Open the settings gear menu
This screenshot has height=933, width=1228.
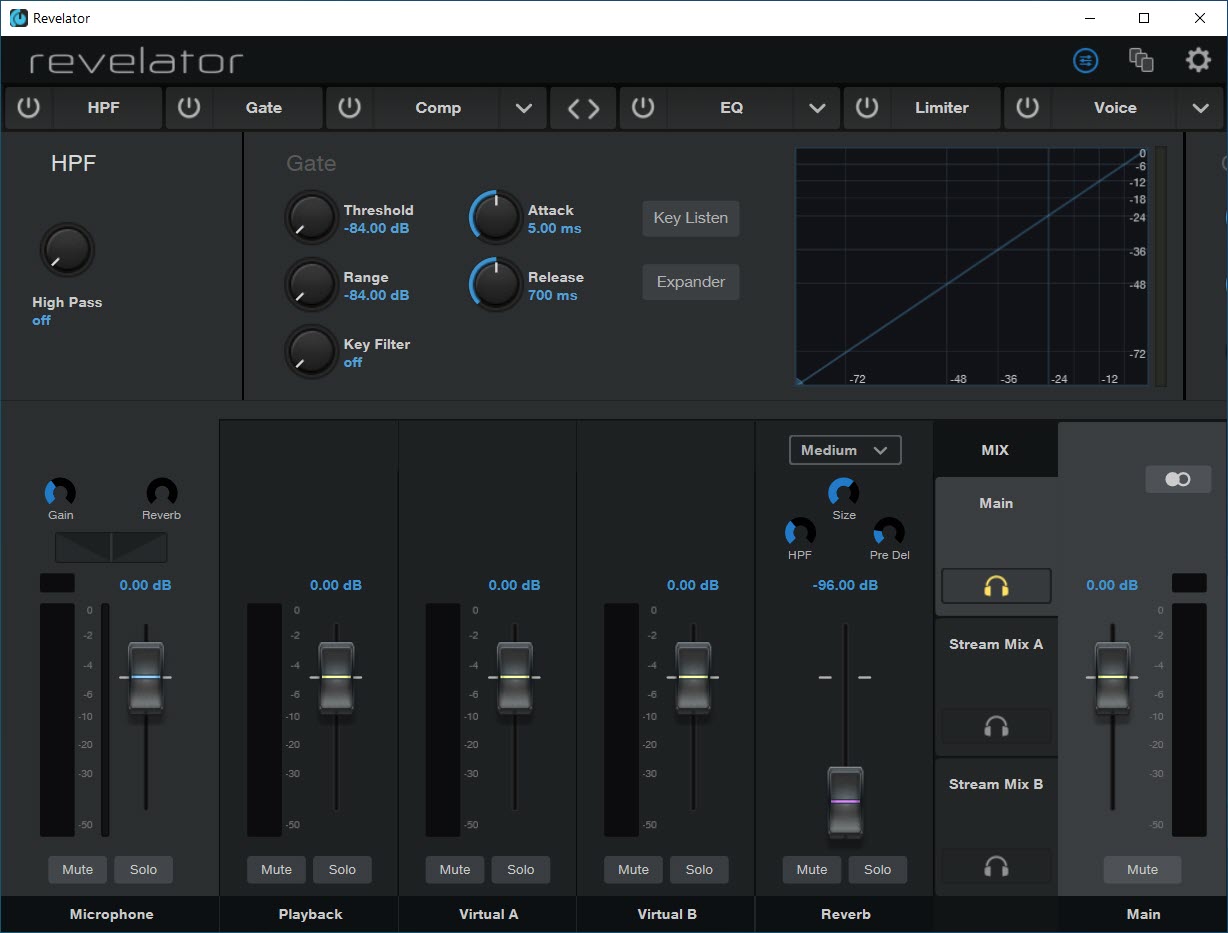pos(1198,60)
